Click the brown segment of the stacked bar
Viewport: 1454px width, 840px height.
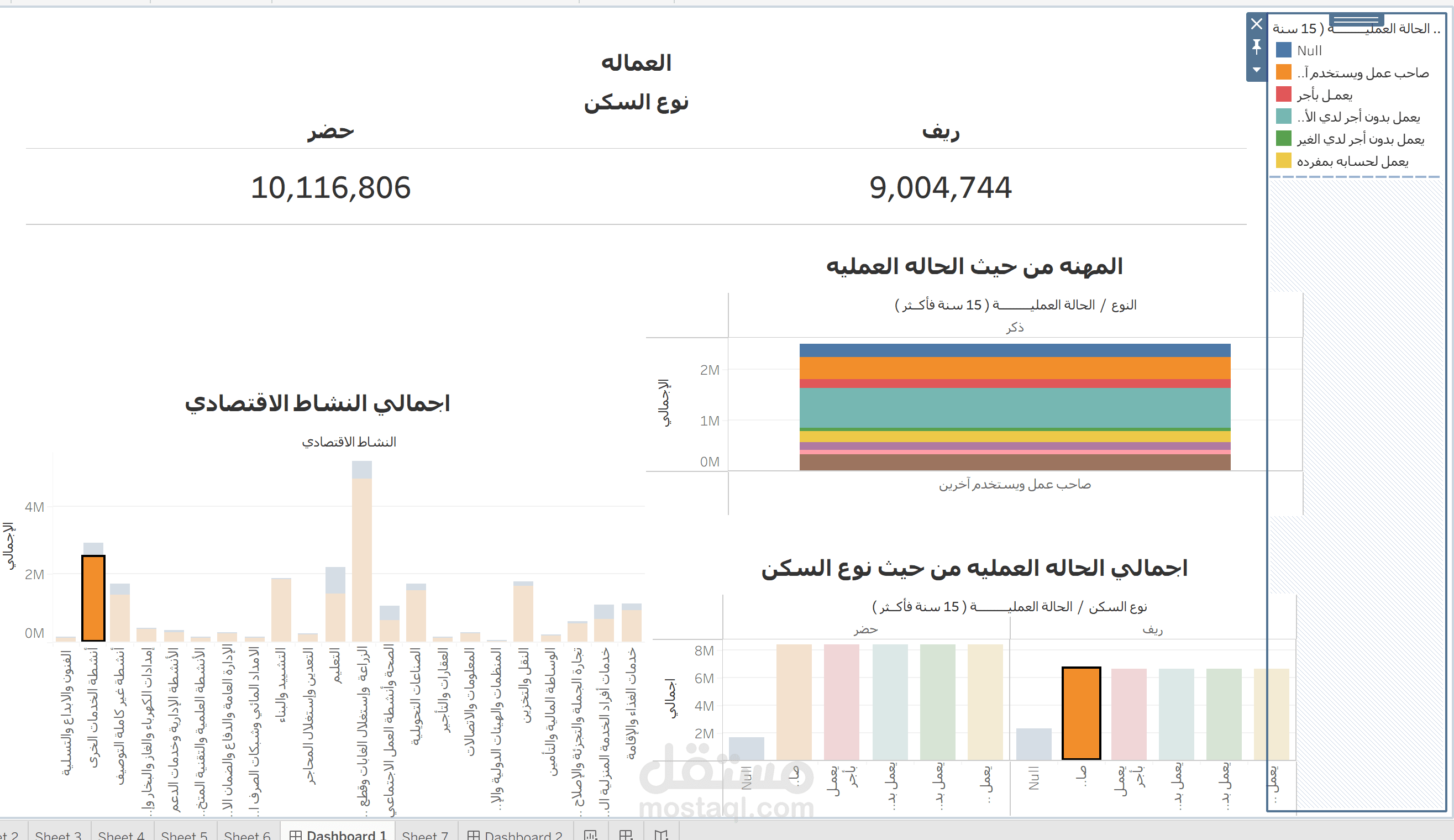tap(1015, 463)
